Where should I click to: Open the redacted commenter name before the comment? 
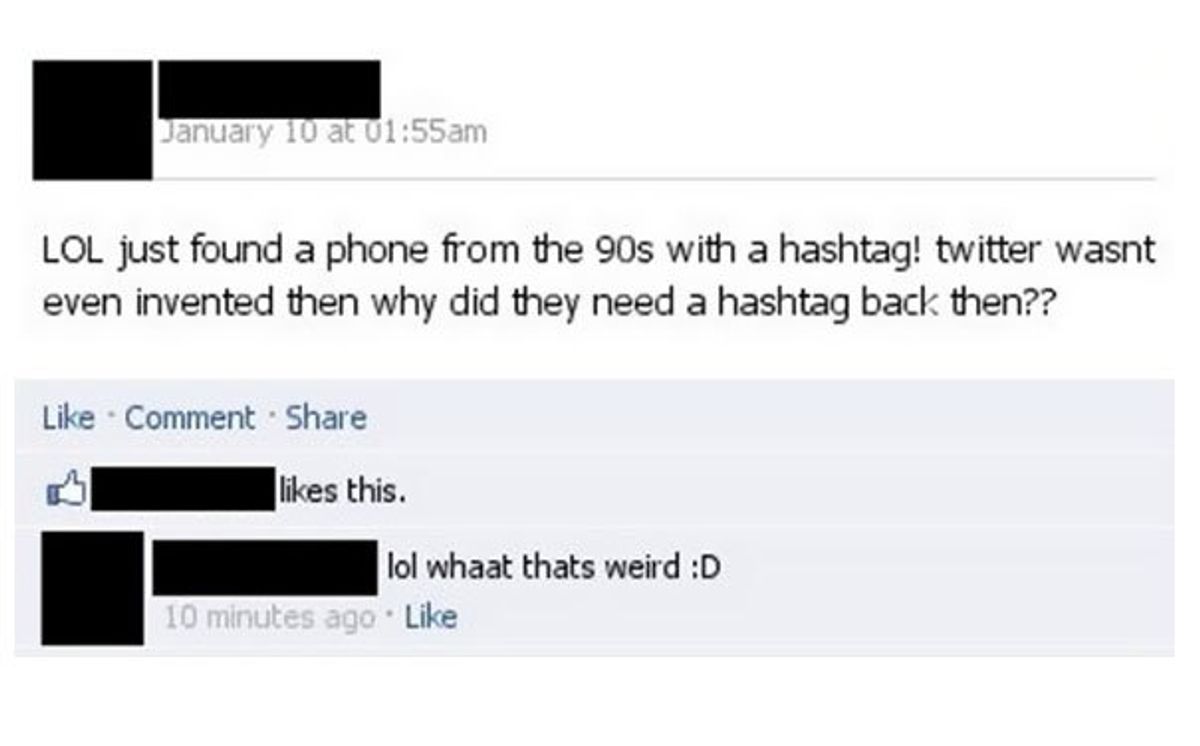(264, 569)
